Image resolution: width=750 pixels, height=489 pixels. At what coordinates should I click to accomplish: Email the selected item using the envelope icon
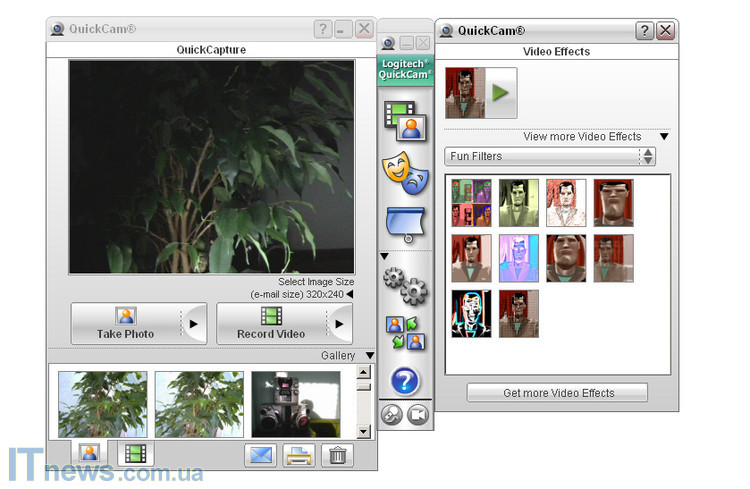click(x=260, y=455)
